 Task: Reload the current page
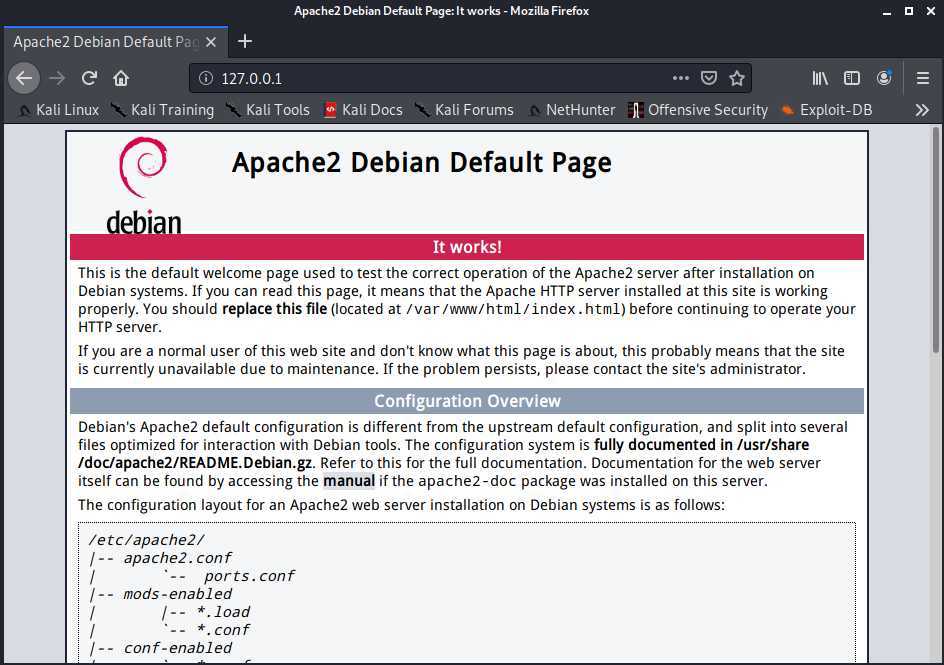[90, 78]
